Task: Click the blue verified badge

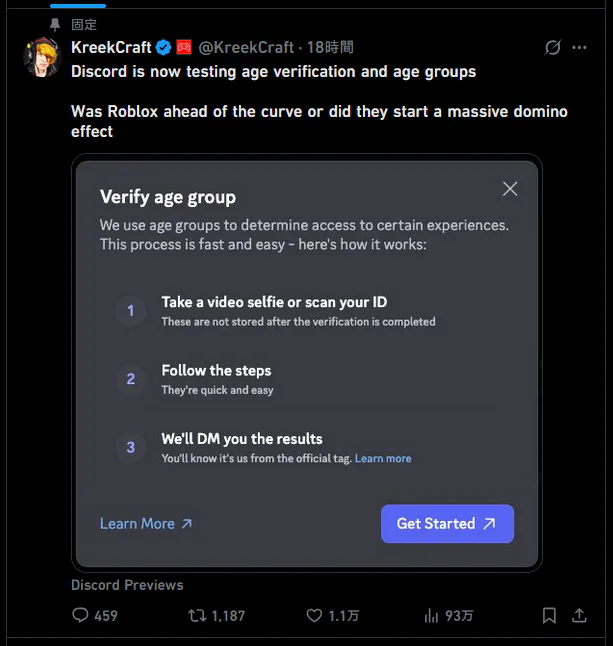Action: [x=163, y=47]
